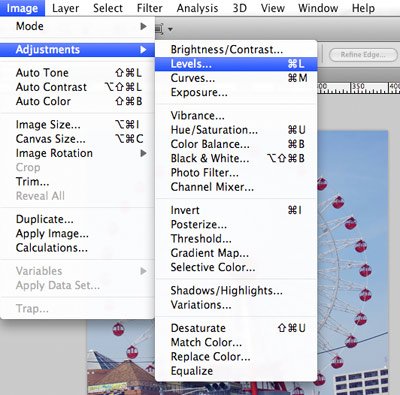Select Levels adjustment

click(x=236, y=64)
